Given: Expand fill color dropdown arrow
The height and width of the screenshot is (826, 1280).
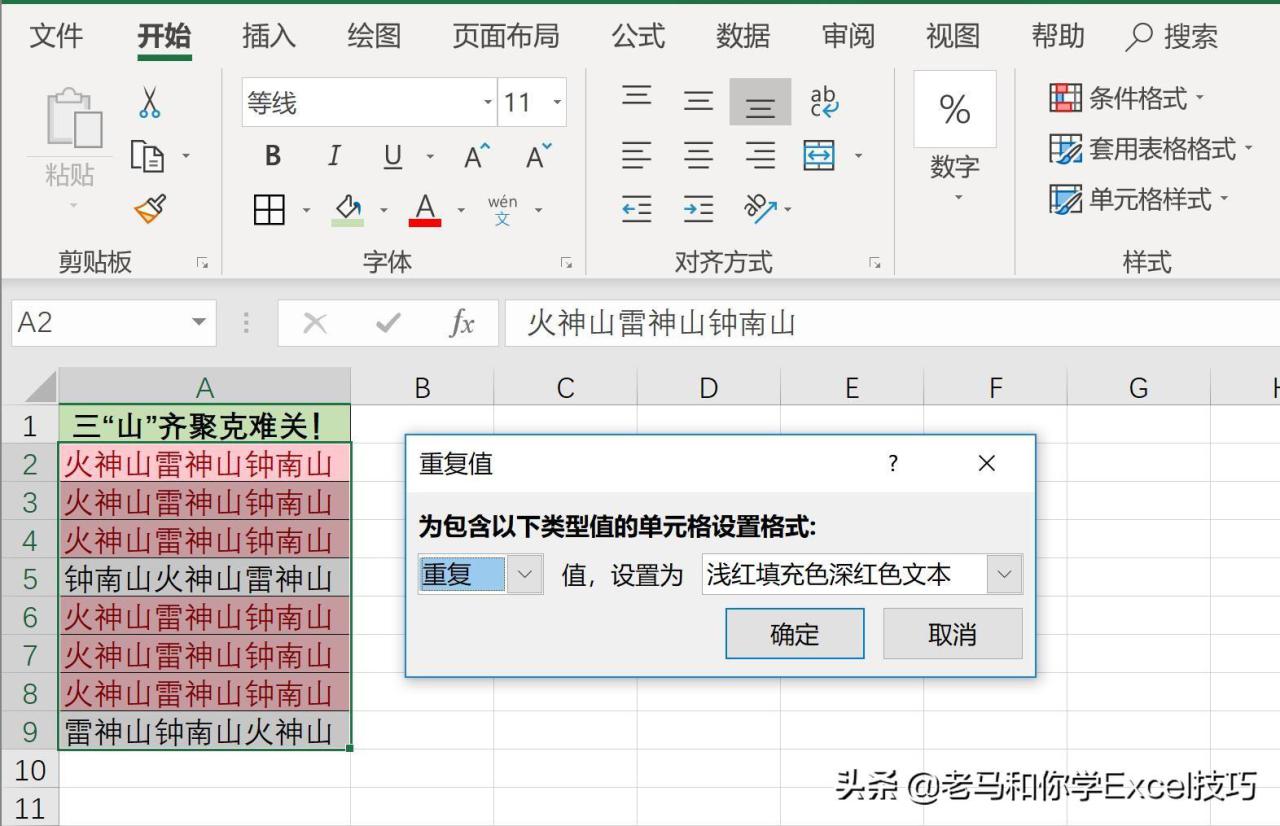Looking at the screenshot, I should click(x=383, y=211).
